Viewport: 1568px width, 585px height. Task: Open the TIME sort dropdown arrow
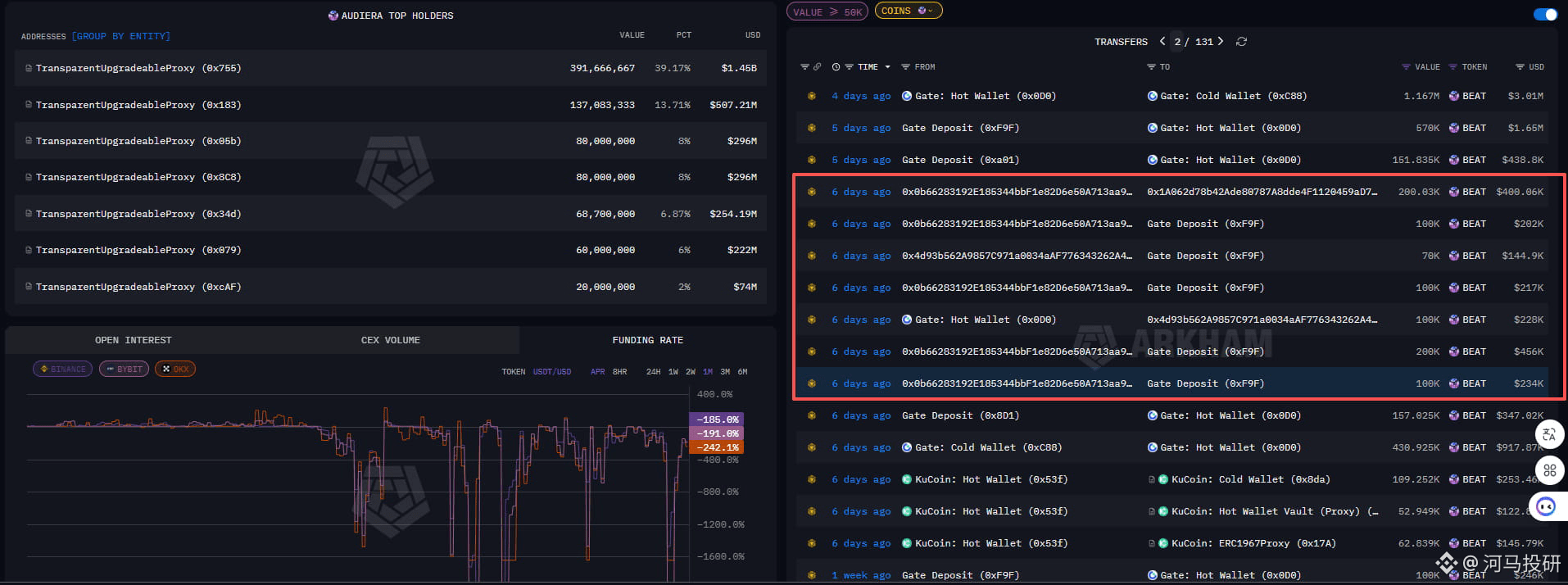coord(888,67)
